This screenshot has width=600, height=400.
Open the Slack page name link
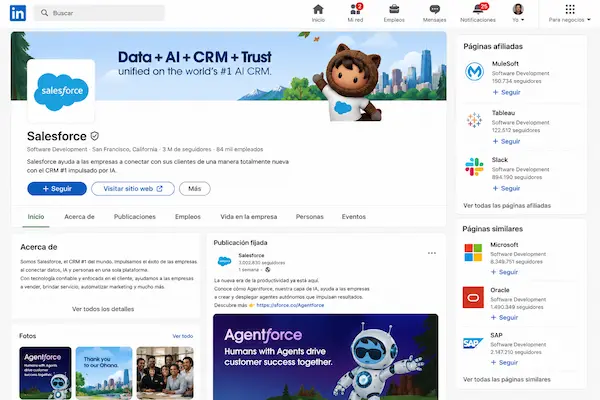[499, 160]
